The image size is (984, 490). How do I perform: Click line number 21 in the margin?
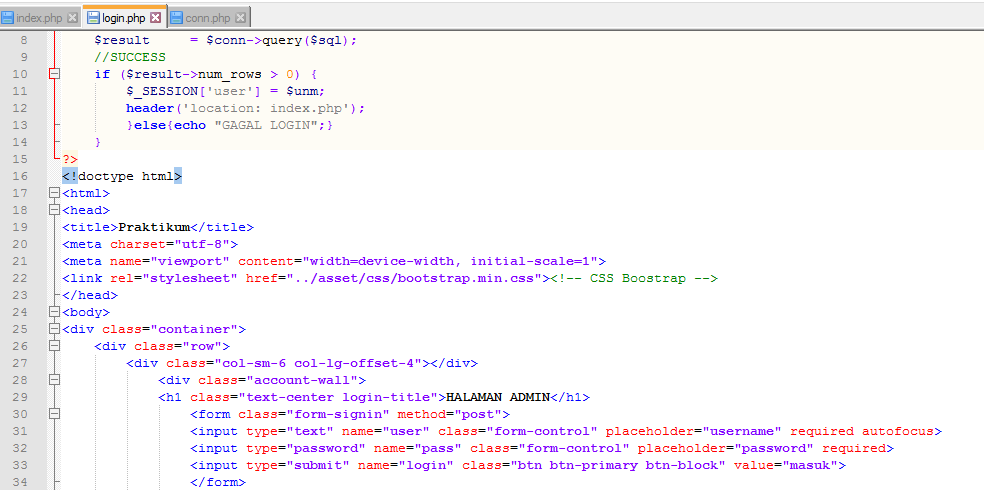[x=21, y=260]
